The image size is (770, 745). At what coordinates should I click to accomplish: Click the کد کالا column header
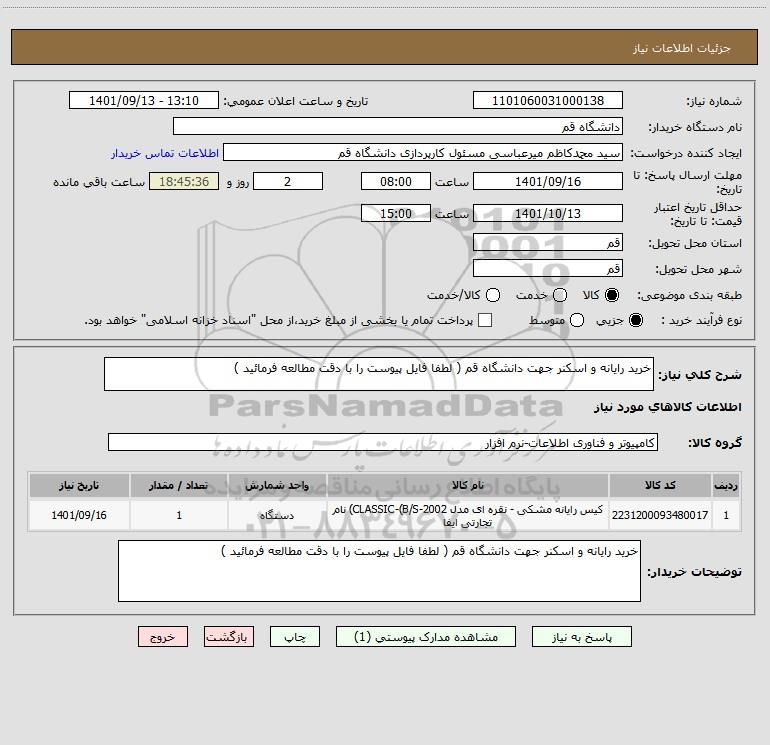coord(660,485)
